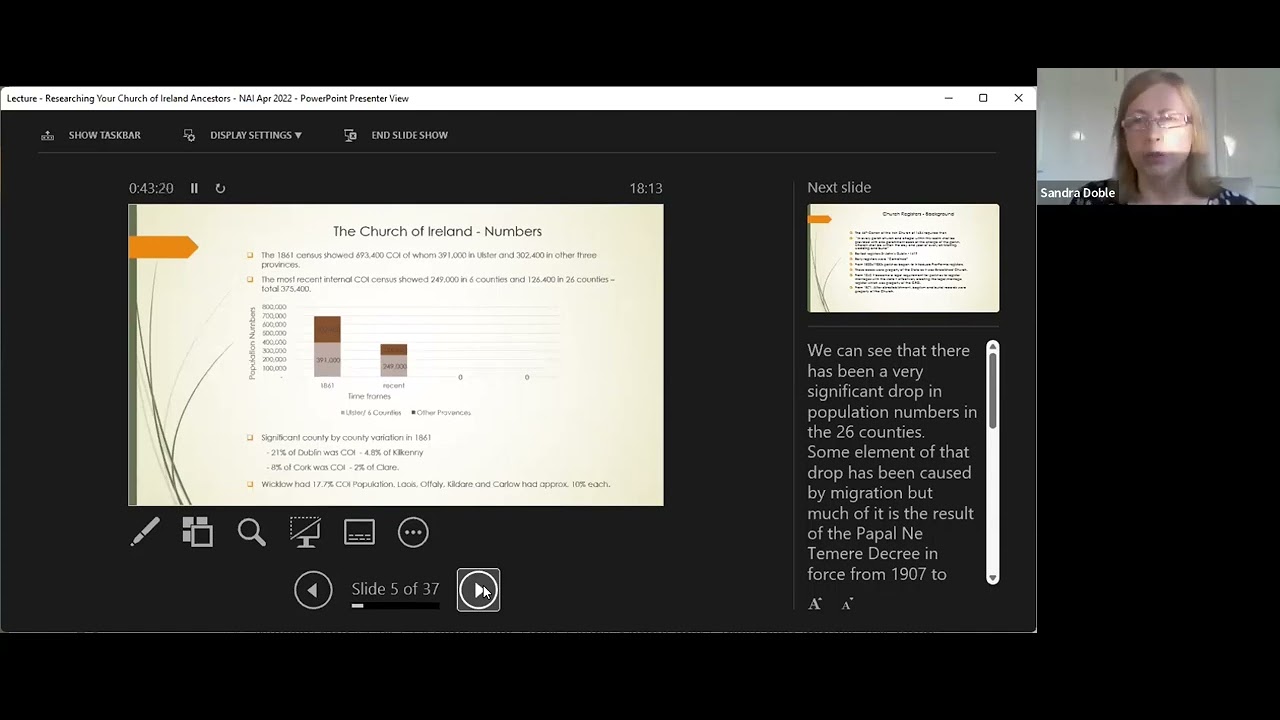Click the Slide 5 of 37 counter
The width and height of the screenshot is (1280, 720).
click(x=395, y=589)
